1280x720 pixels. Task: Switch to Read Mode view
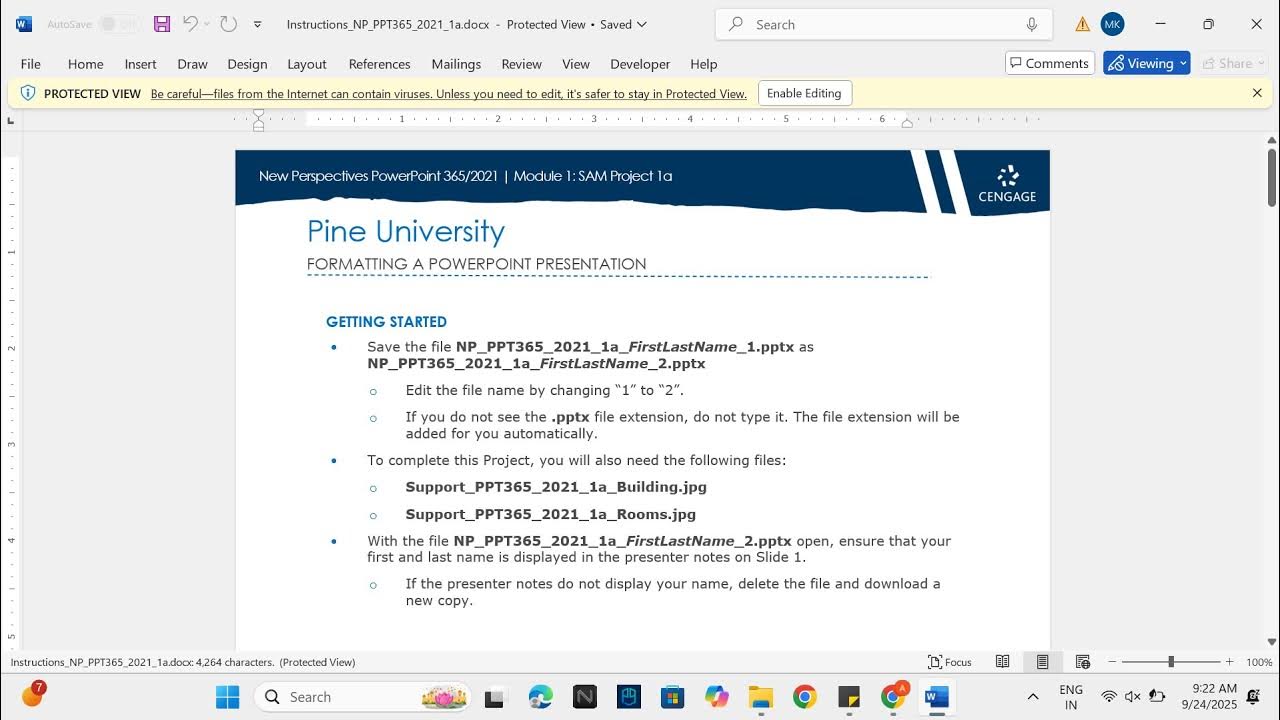(1002, 662)
